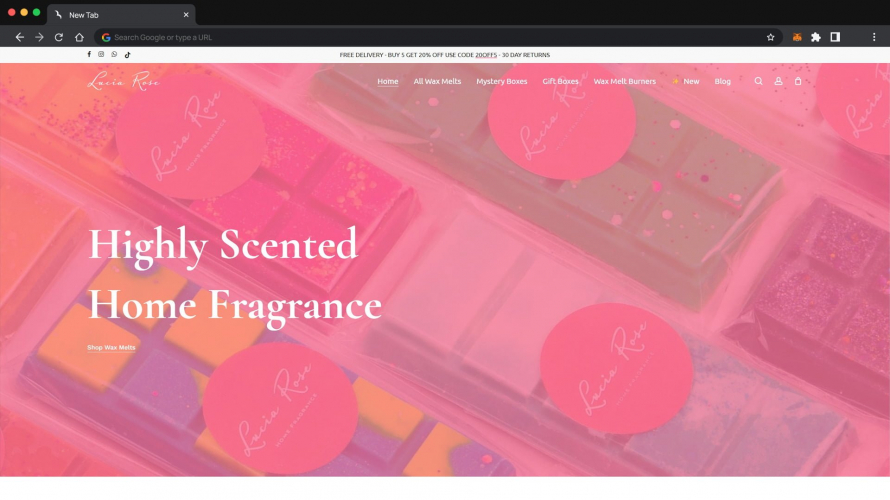Open the Chrome three-dot menu
The height and width of the screenshot is (500, 890).
click(x=874, y=37)
